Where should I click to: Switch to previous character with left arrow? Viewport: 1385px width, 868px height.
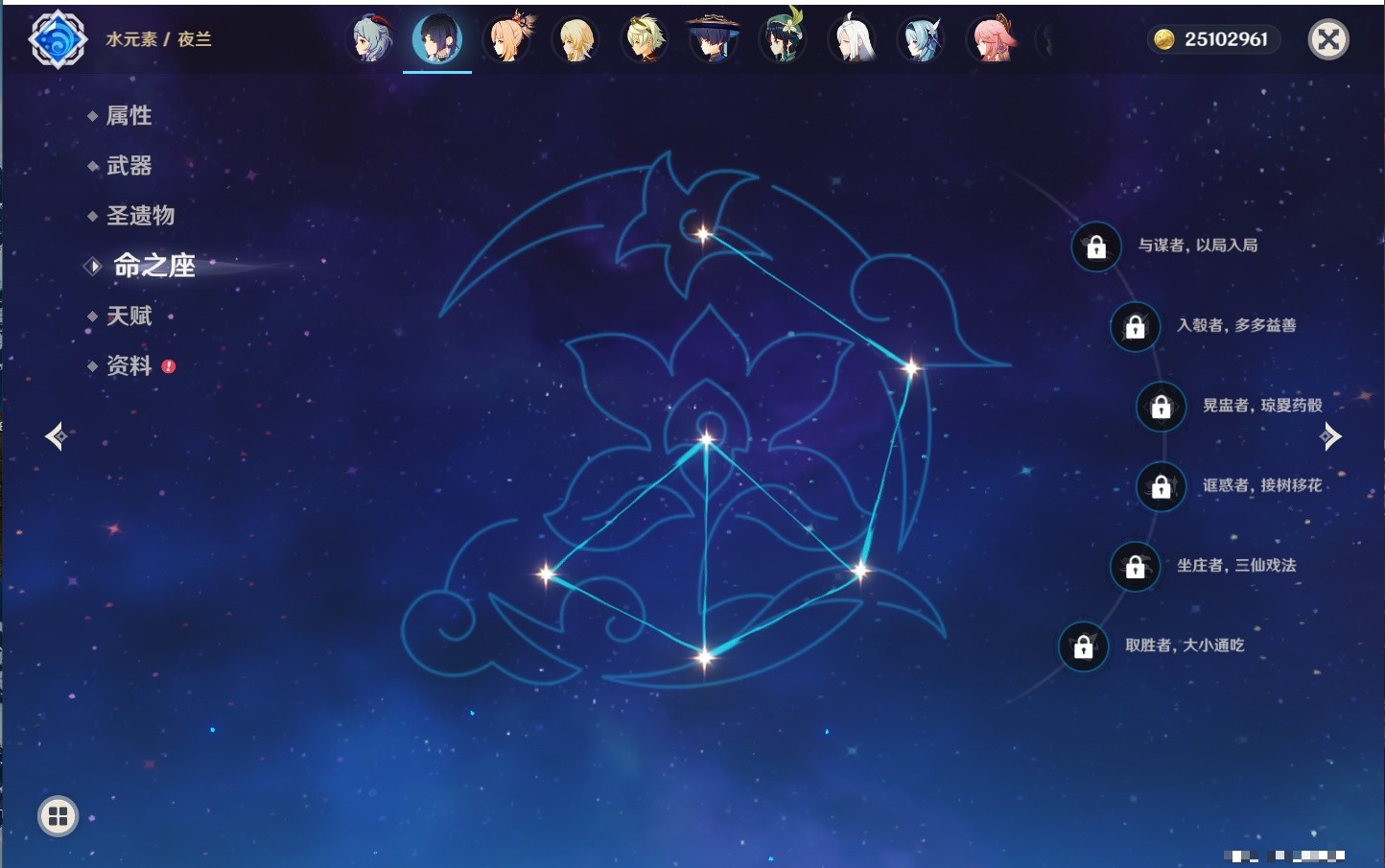pos(56,436)
